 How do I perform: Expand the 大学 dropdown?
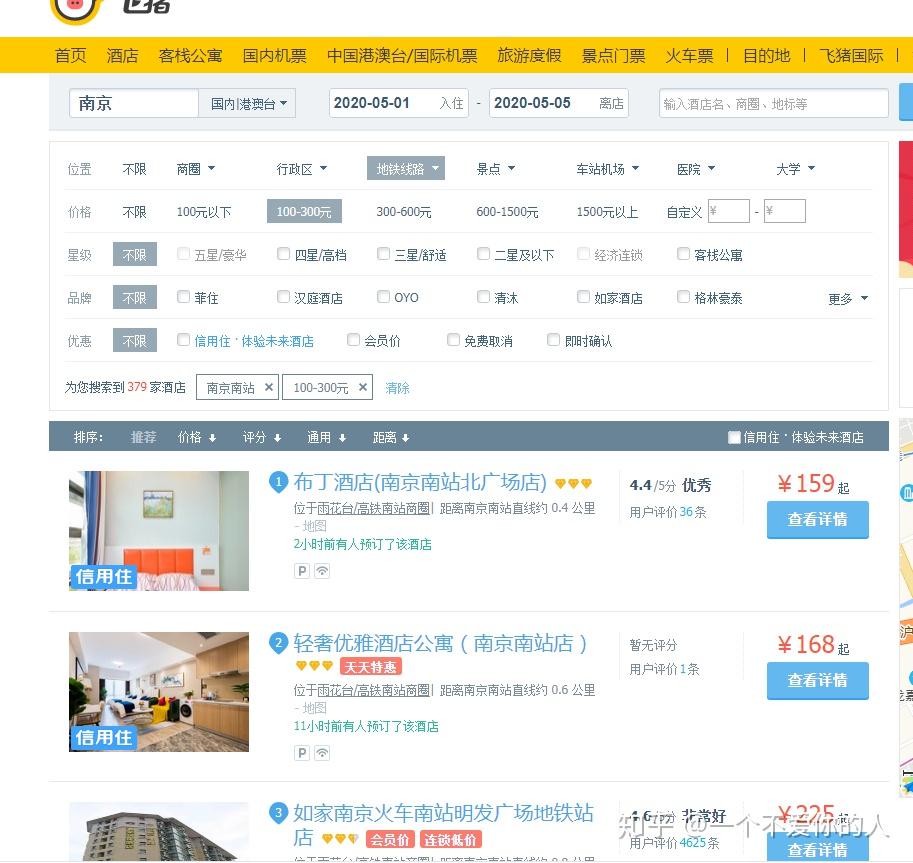(x=795, y=169)
